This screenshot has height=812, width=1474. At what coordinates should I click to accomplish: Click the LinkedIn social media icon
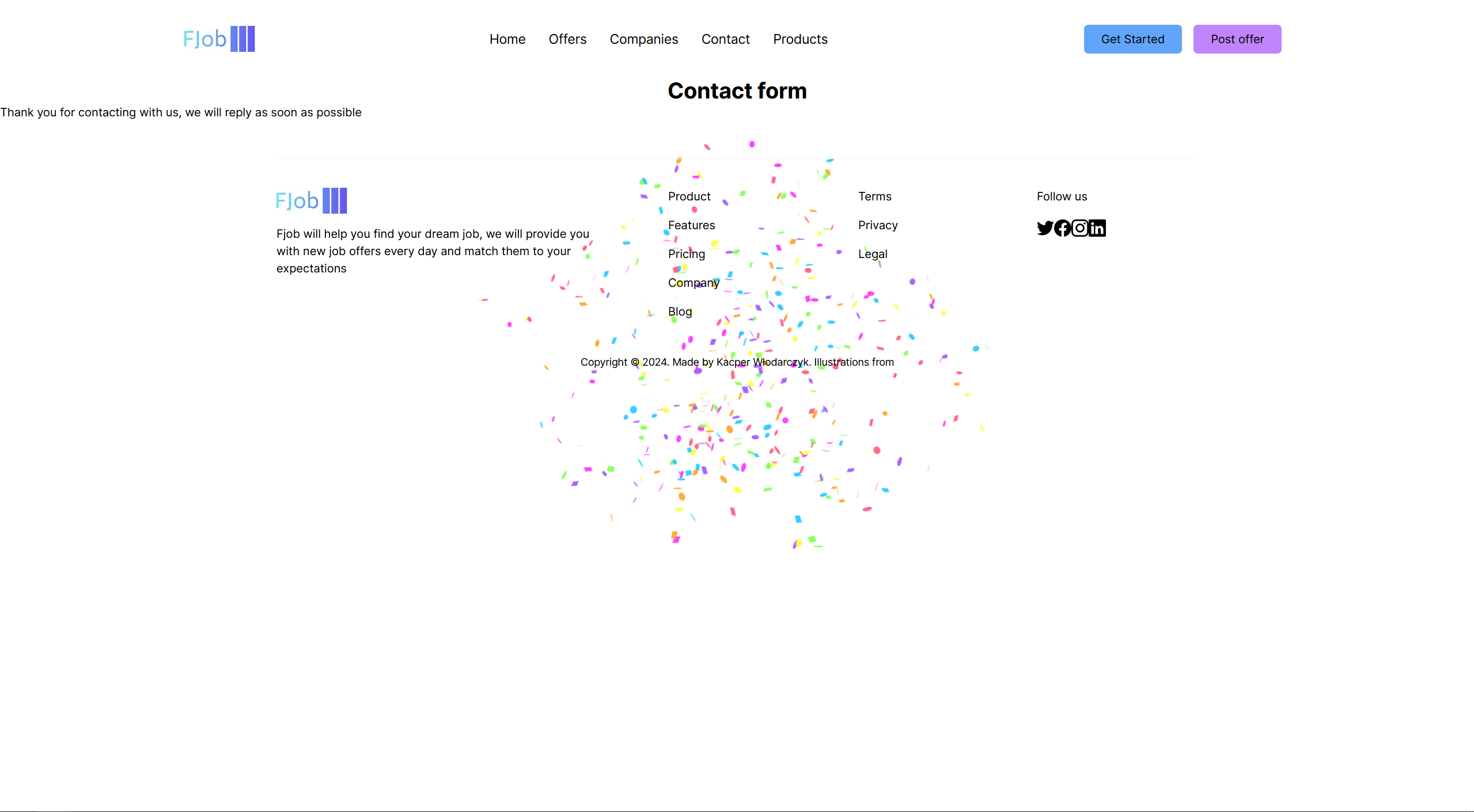pos(1097,227)
